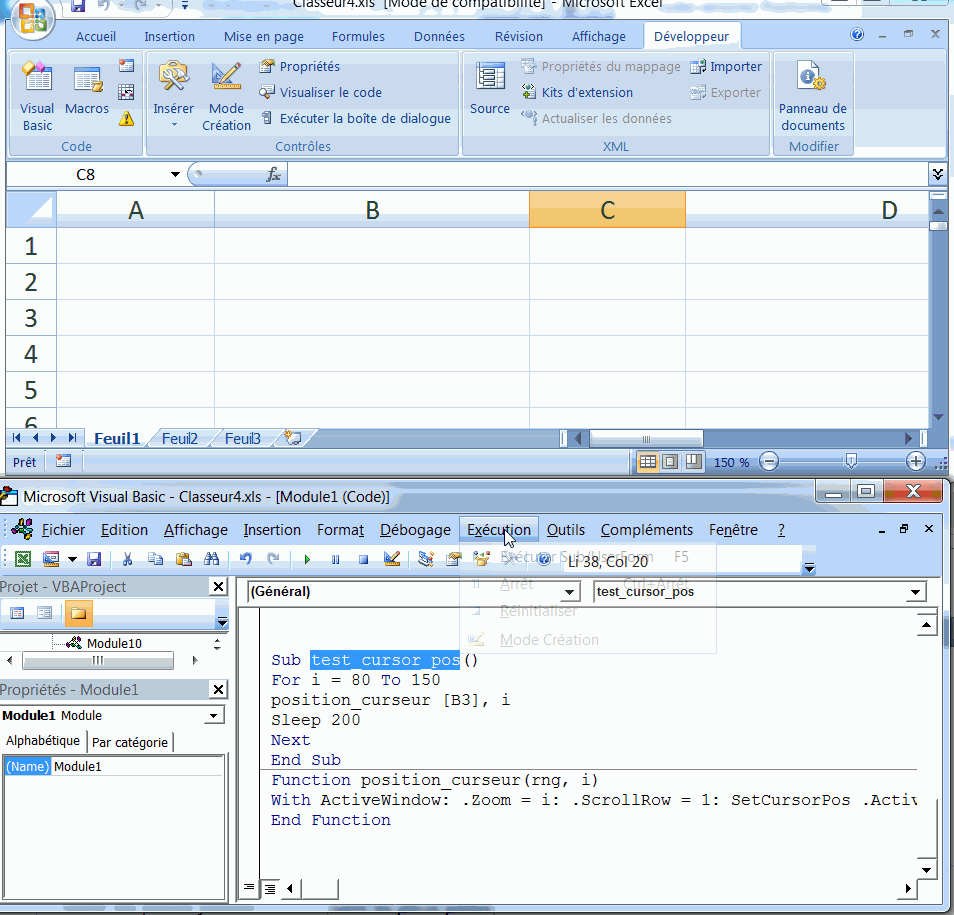Open the Name Box dropdown

click(175, 175)
